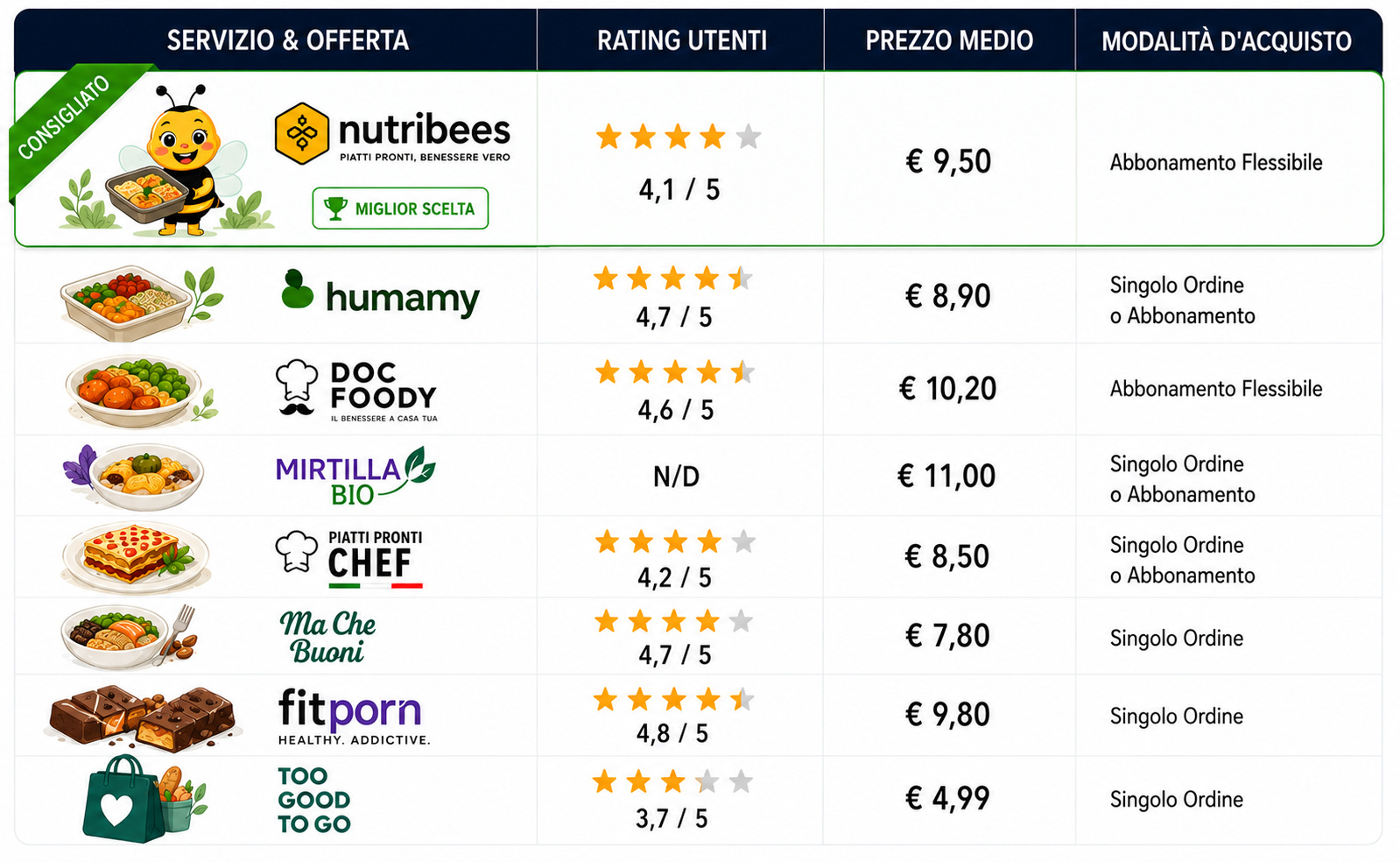Image resolution: width=1400 pixels, height=862 pixels.
Task: Open the chocolate bars thumbnail
Action: coord(142,717)
